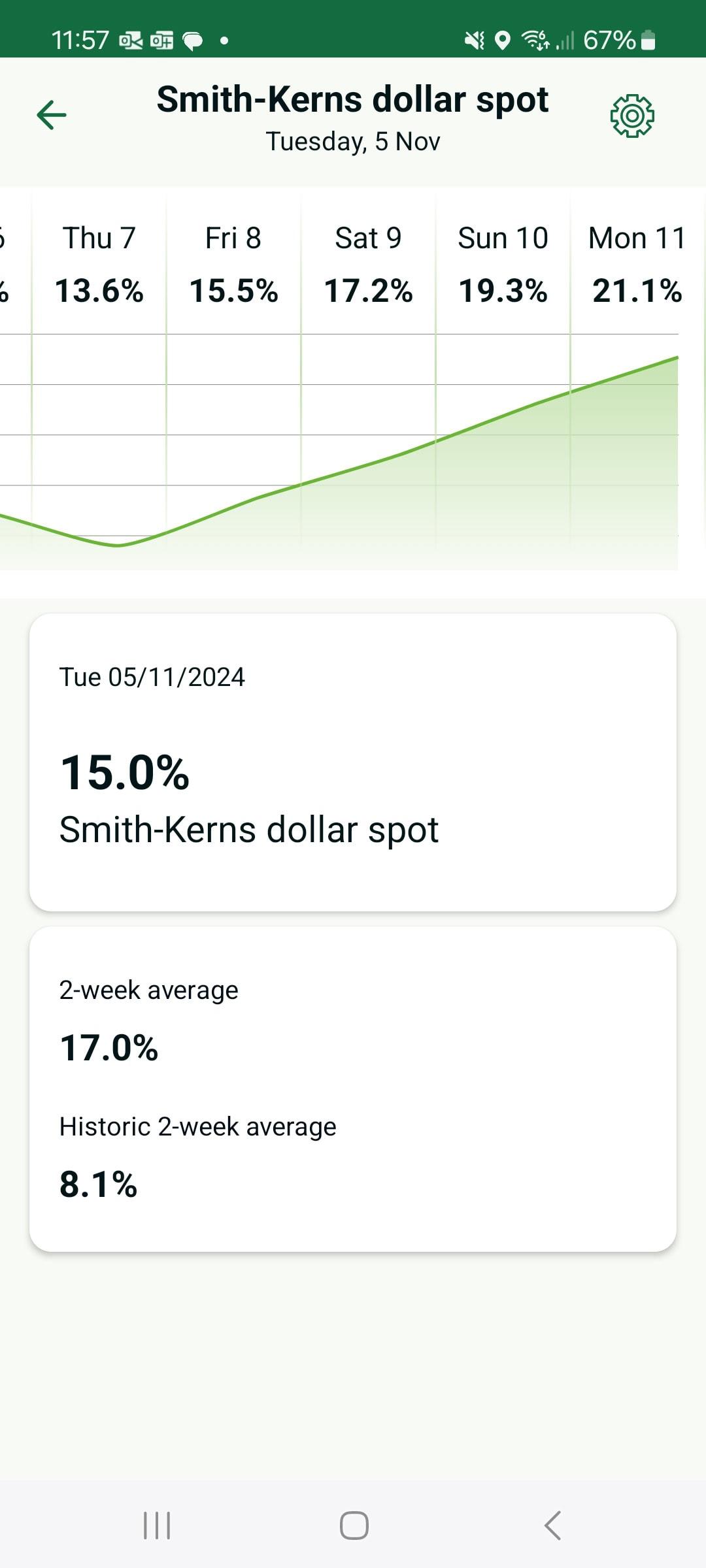Select the Thu 7 forecast day
This screenshot has width=706, height=1568.
(99, 264)
